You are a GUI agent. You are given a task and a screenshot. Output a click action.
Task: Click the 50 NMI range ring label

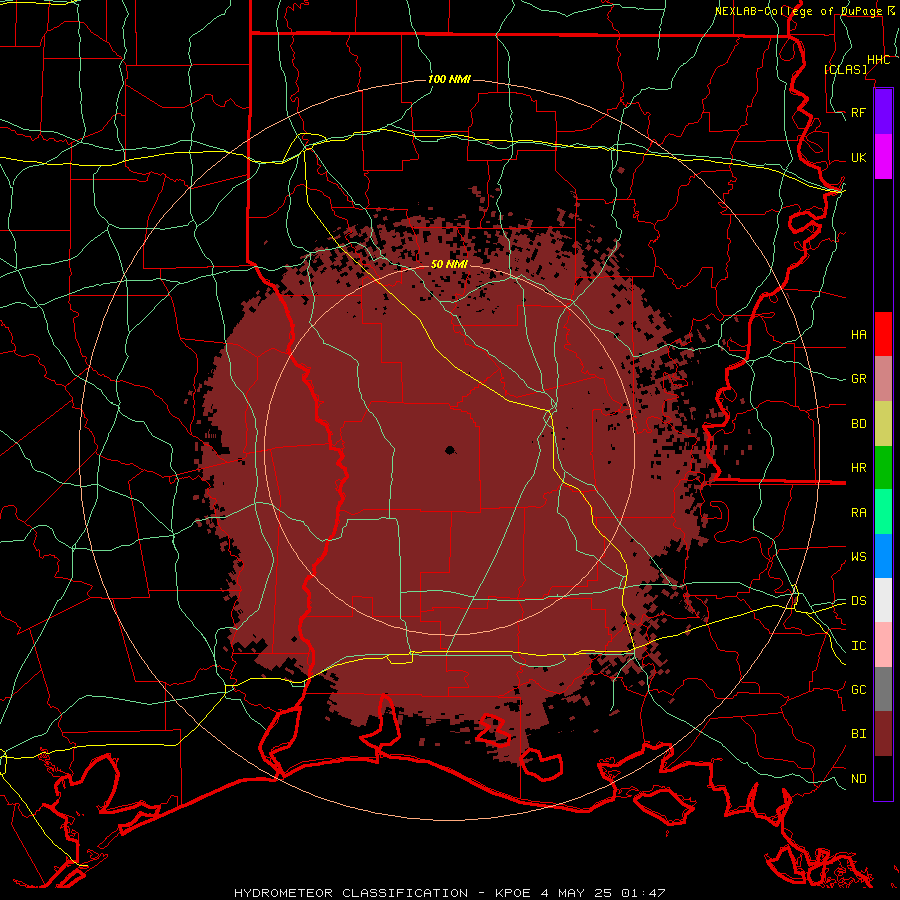pyautogui.click(x=449, y=264)
